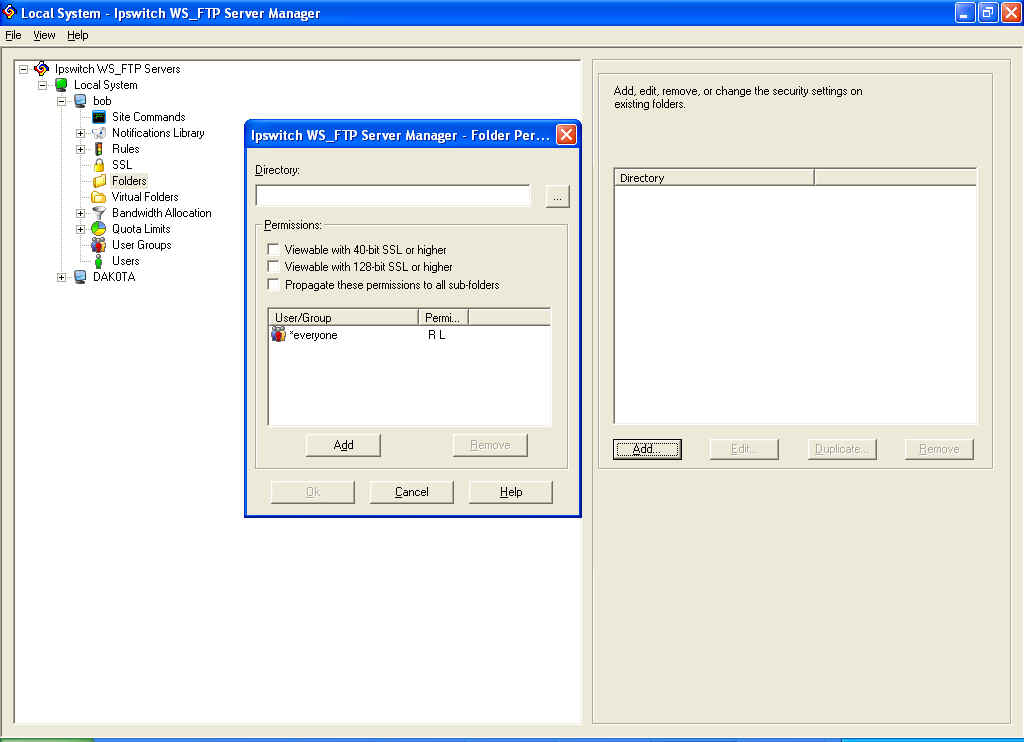Click the Remove button under permissions list
The width and height of the screenshot is (1024, 742).
490,445
